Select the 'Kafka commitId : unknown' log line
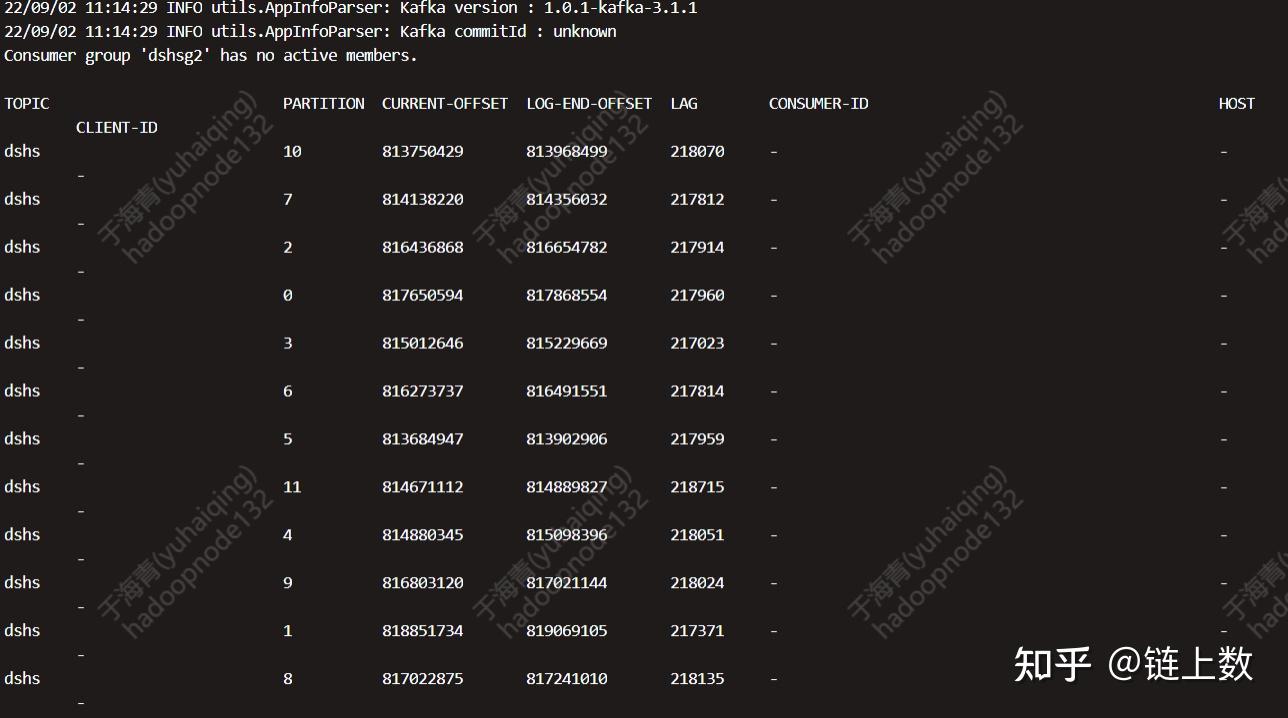The height and width of the screenshot is (718, 1288). point(310,31)
